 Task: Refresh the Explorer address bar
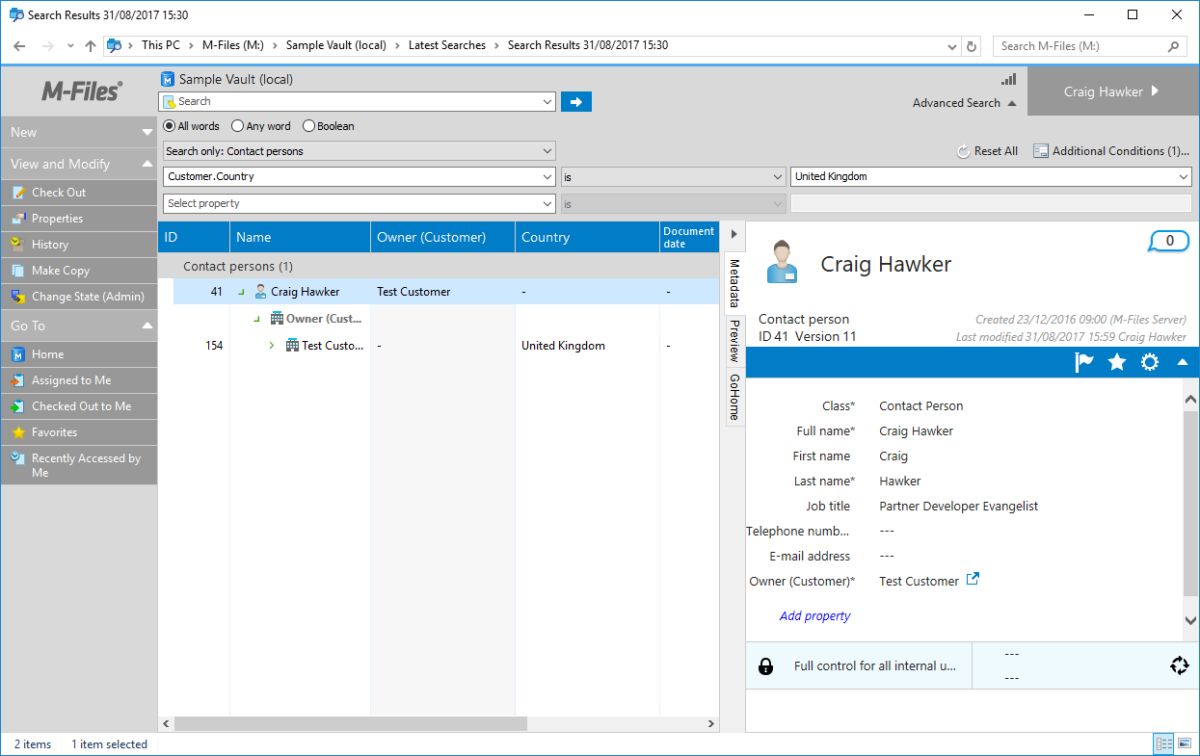click(x=971, y=46)
